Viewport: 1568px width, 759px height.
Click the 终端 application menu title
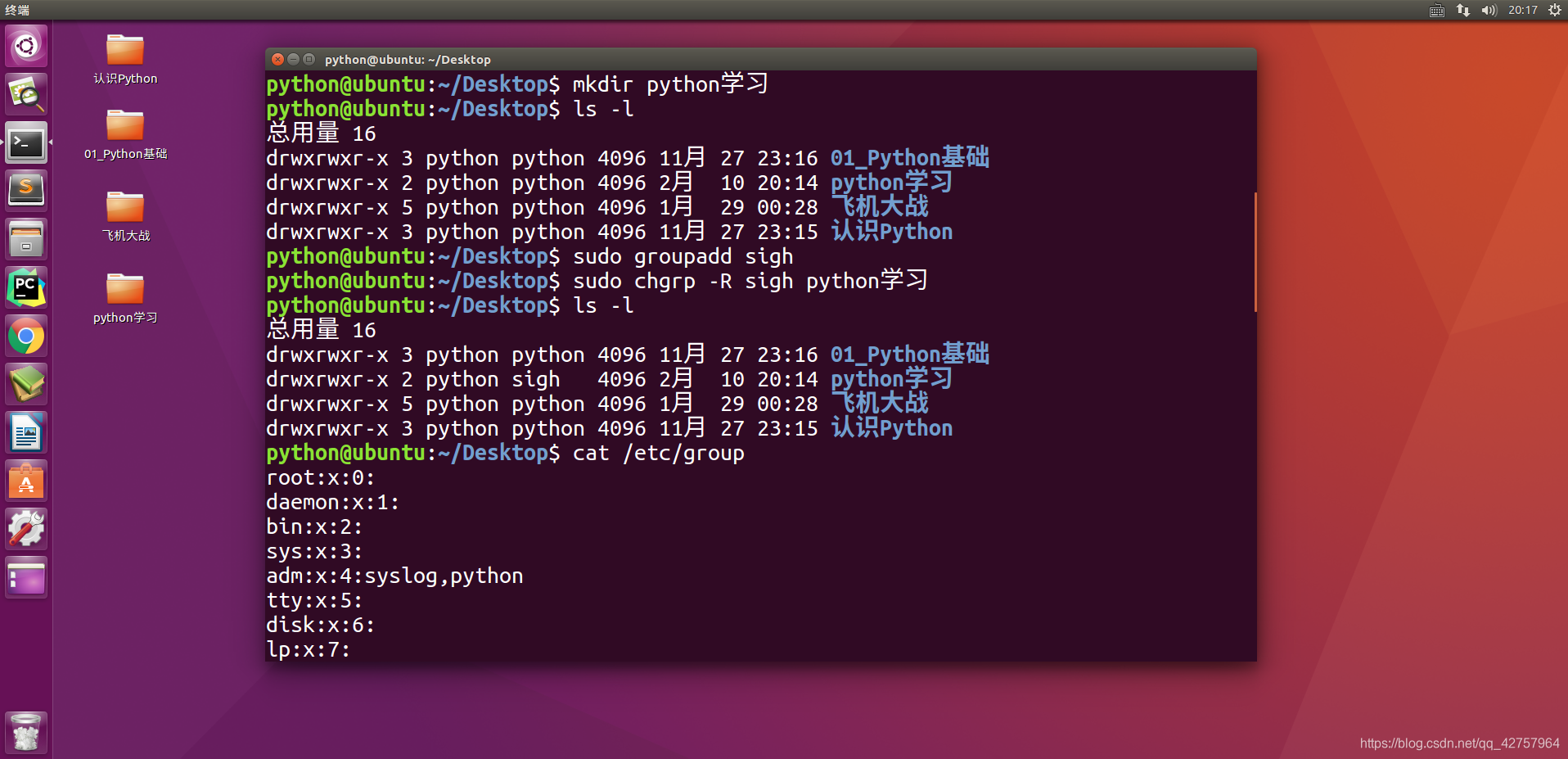click(x=17, y=10)
